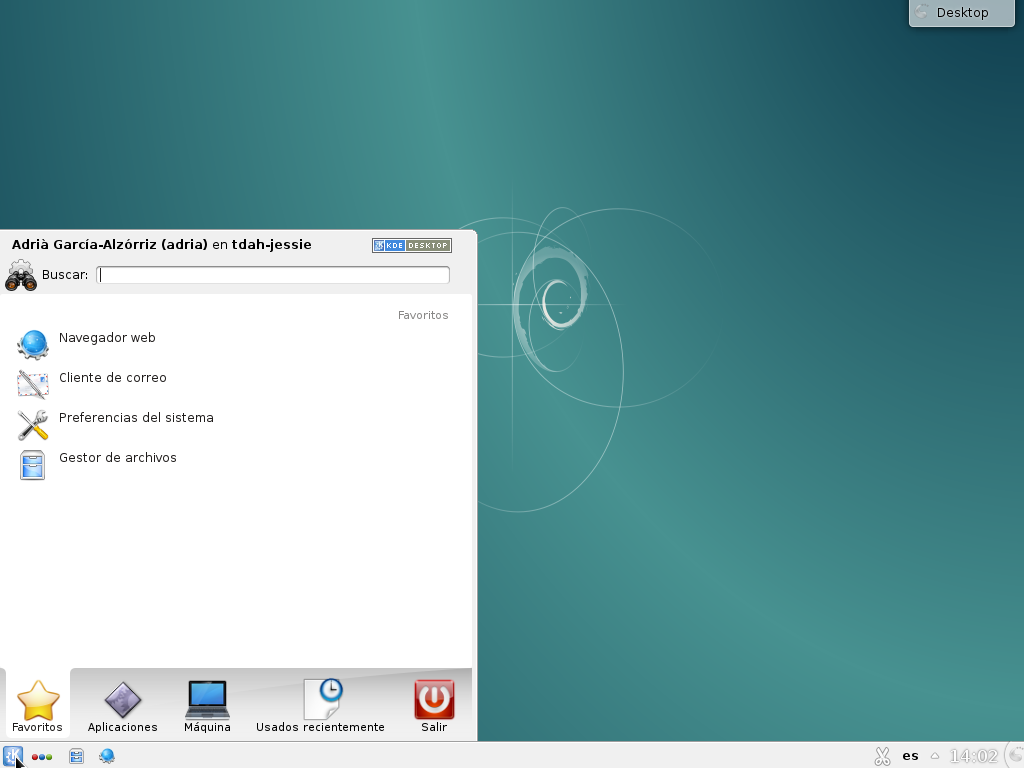Launch file manager from the bottom panel

[x=76, y=756]
